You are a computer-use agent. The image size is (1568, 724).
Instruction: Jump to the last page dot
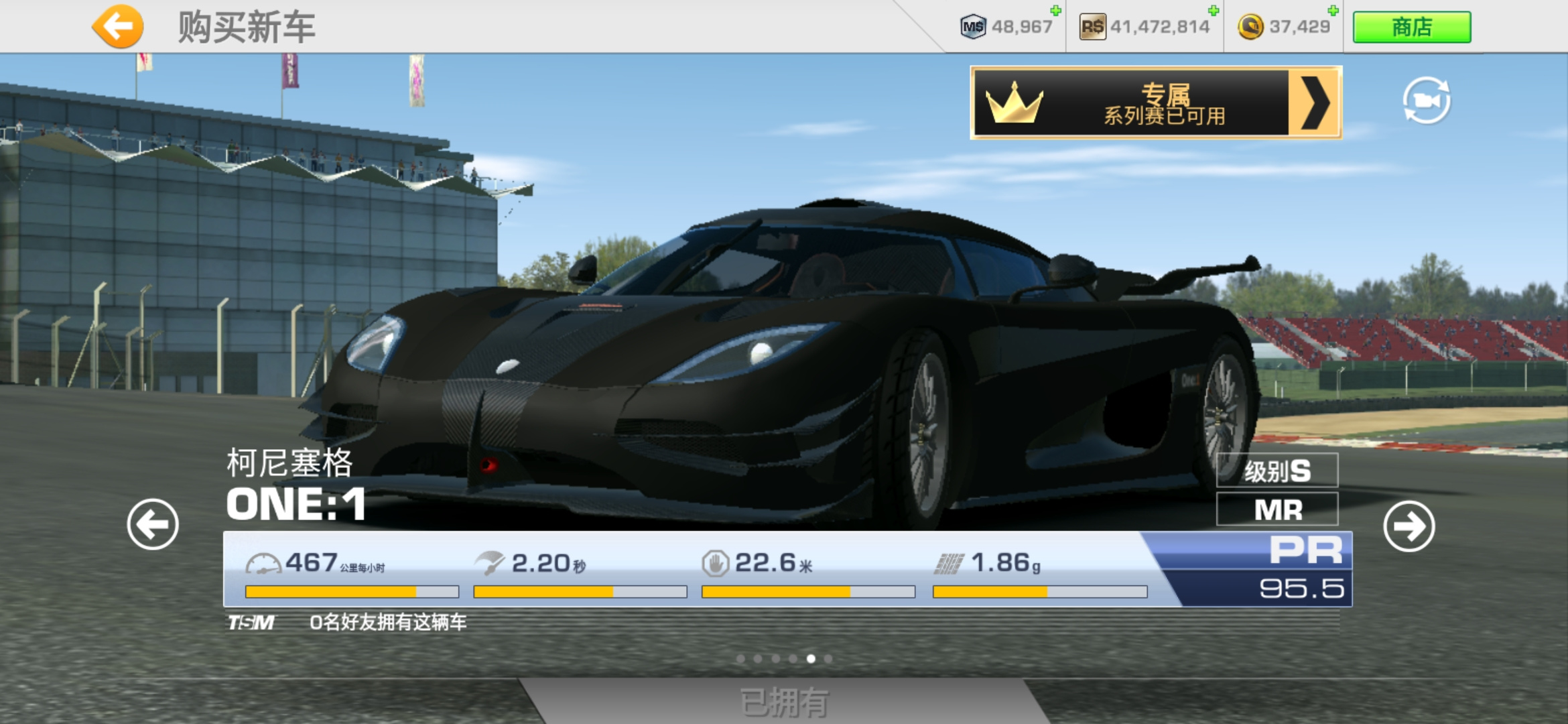click(x=828, y=659)
